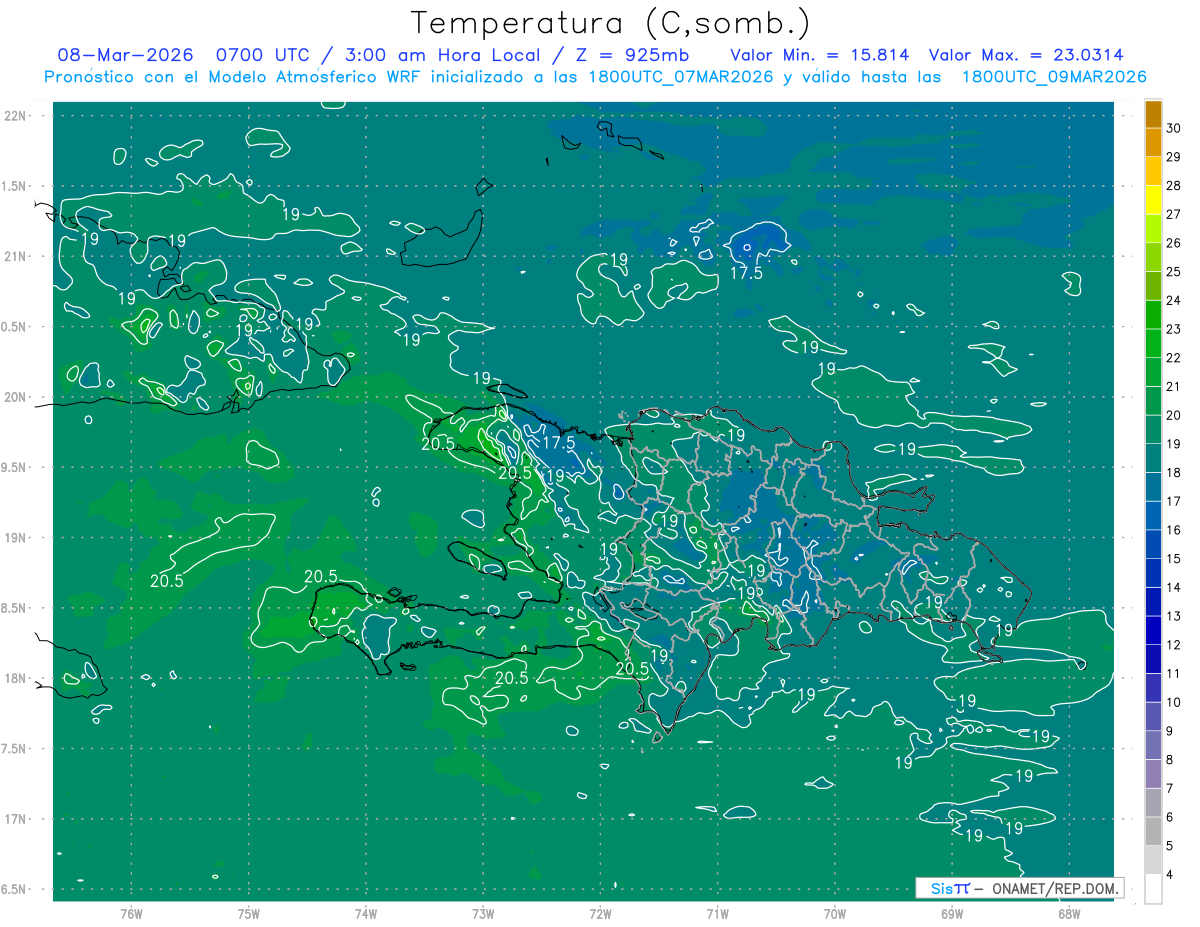Click the "68W" longitude axis label
The height and width of the screenshot is (927, 1200).
(x=1069, y=913)
